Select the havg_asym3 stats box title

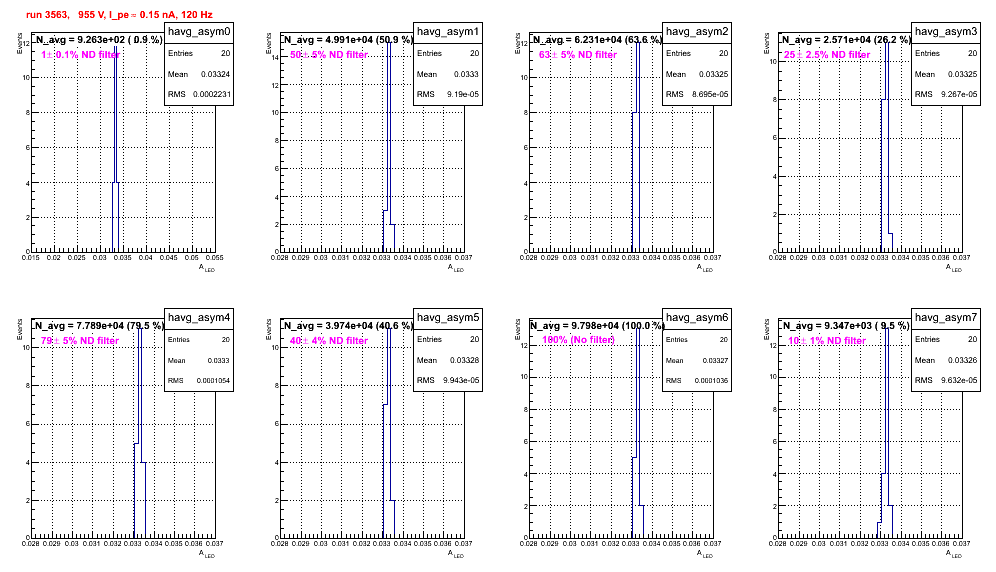[946, 32]
